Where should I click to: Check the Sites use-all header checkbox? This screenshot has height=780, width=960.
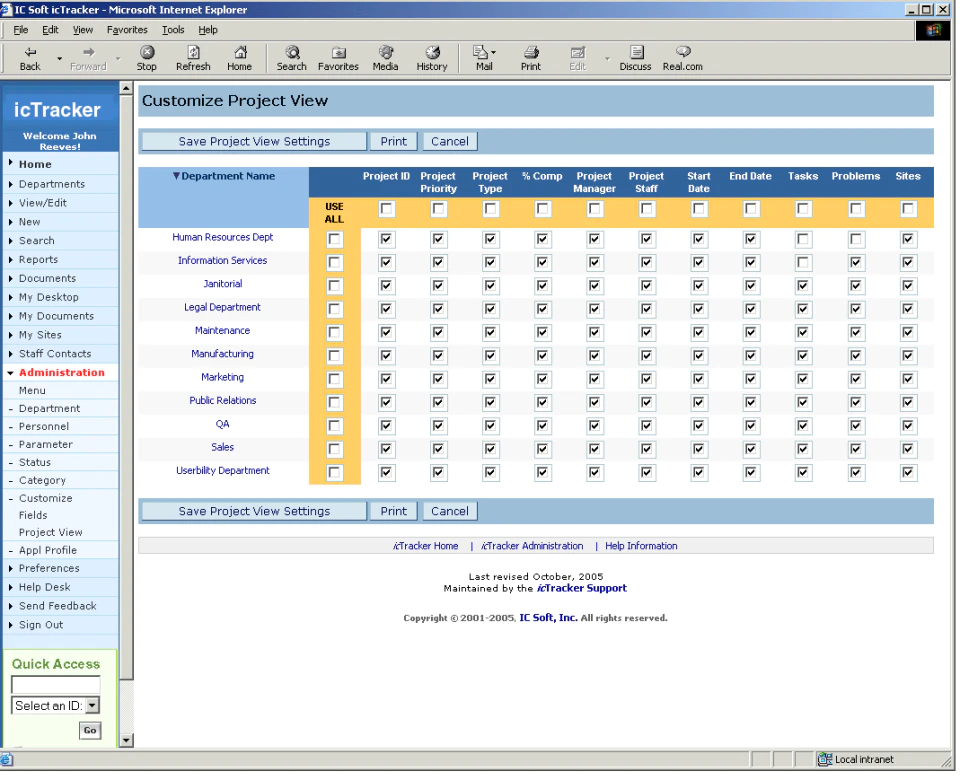tap(908, 209)
